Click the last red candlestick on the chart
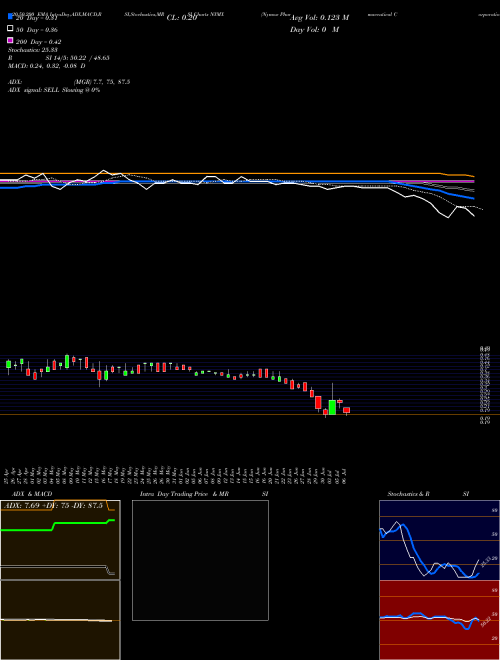Viewport: 500px width, 660px height. pos(346,410)
